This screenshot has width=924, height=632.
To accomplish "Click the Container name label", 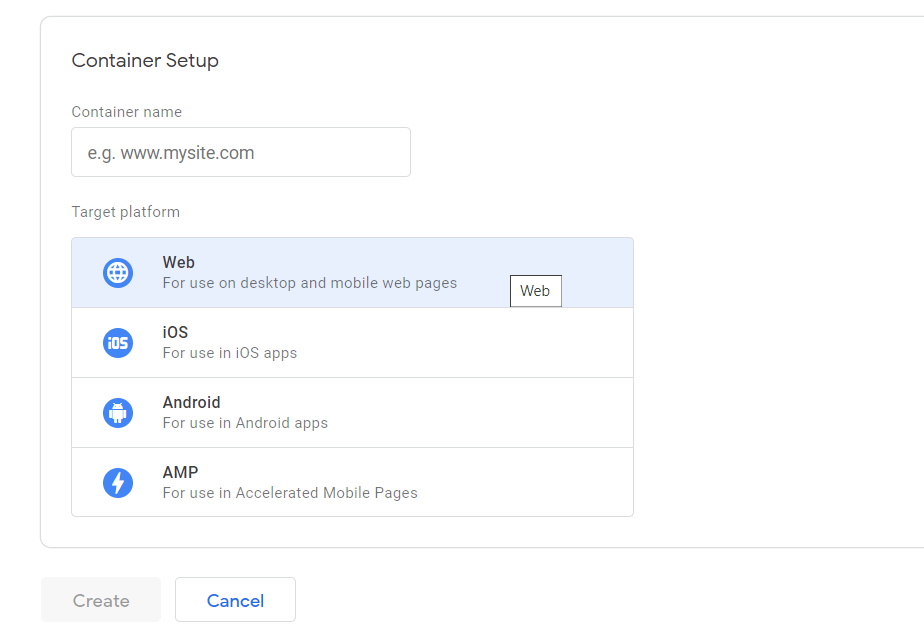I will 126,112.
